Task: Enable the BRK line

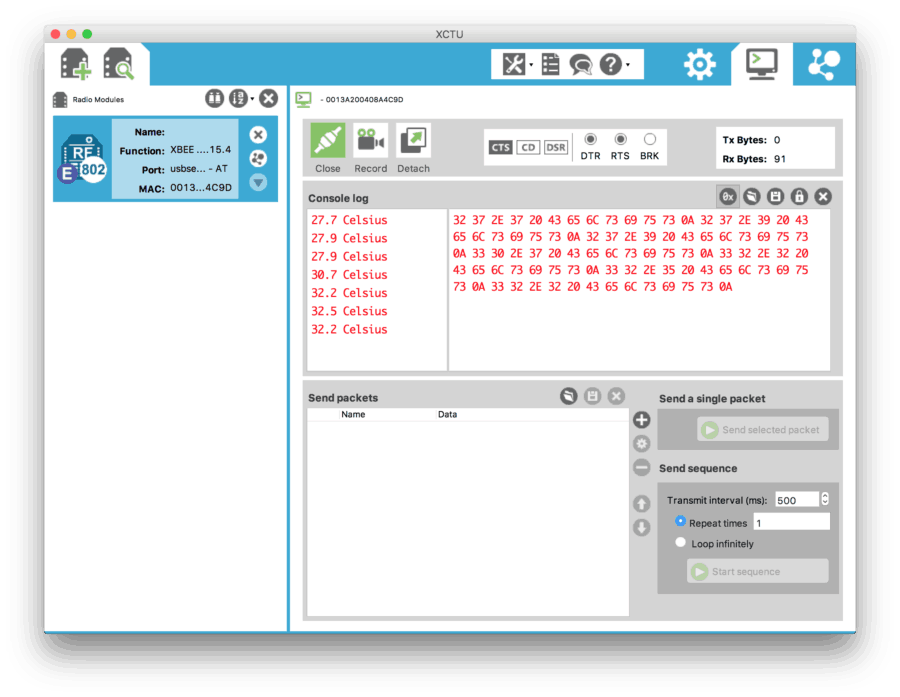Action: coord(650,139)
